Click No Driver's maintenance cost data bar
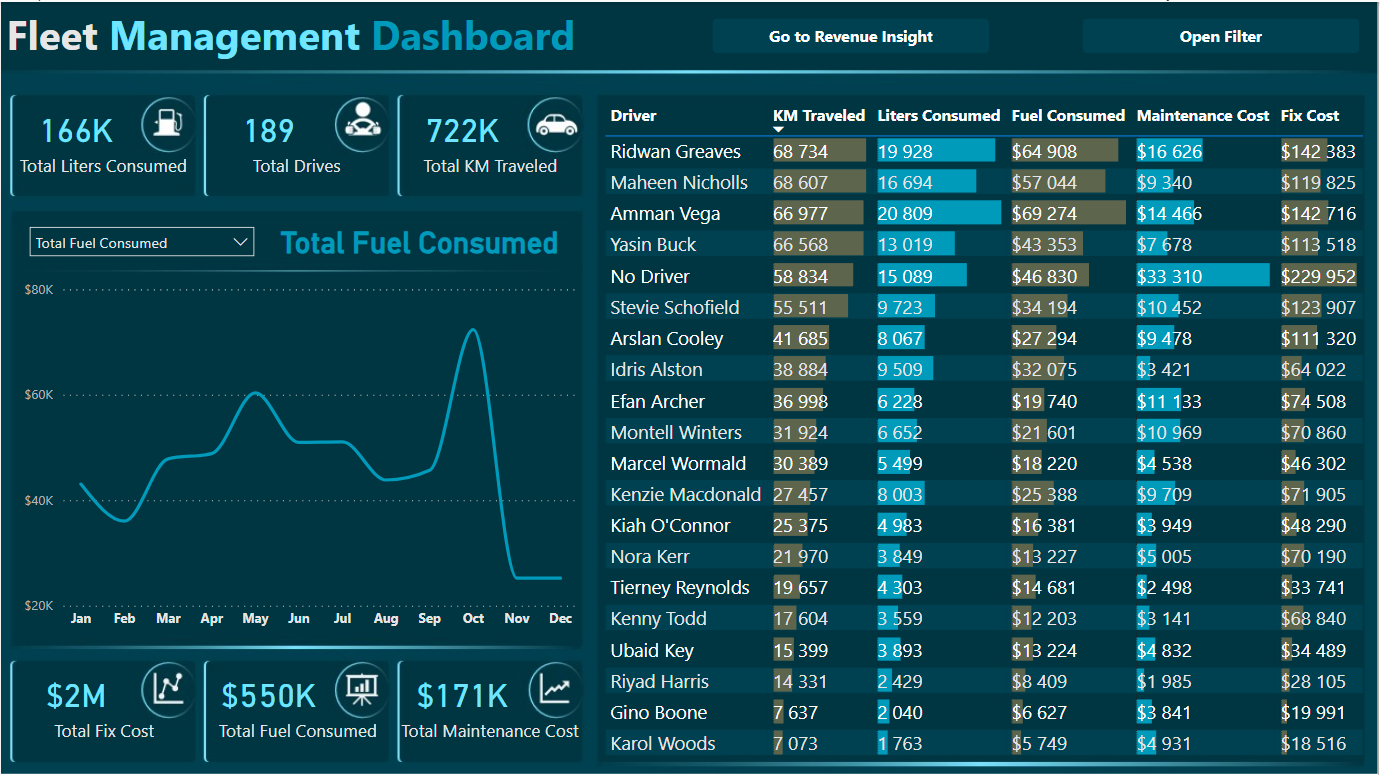 coord(1202,277)
